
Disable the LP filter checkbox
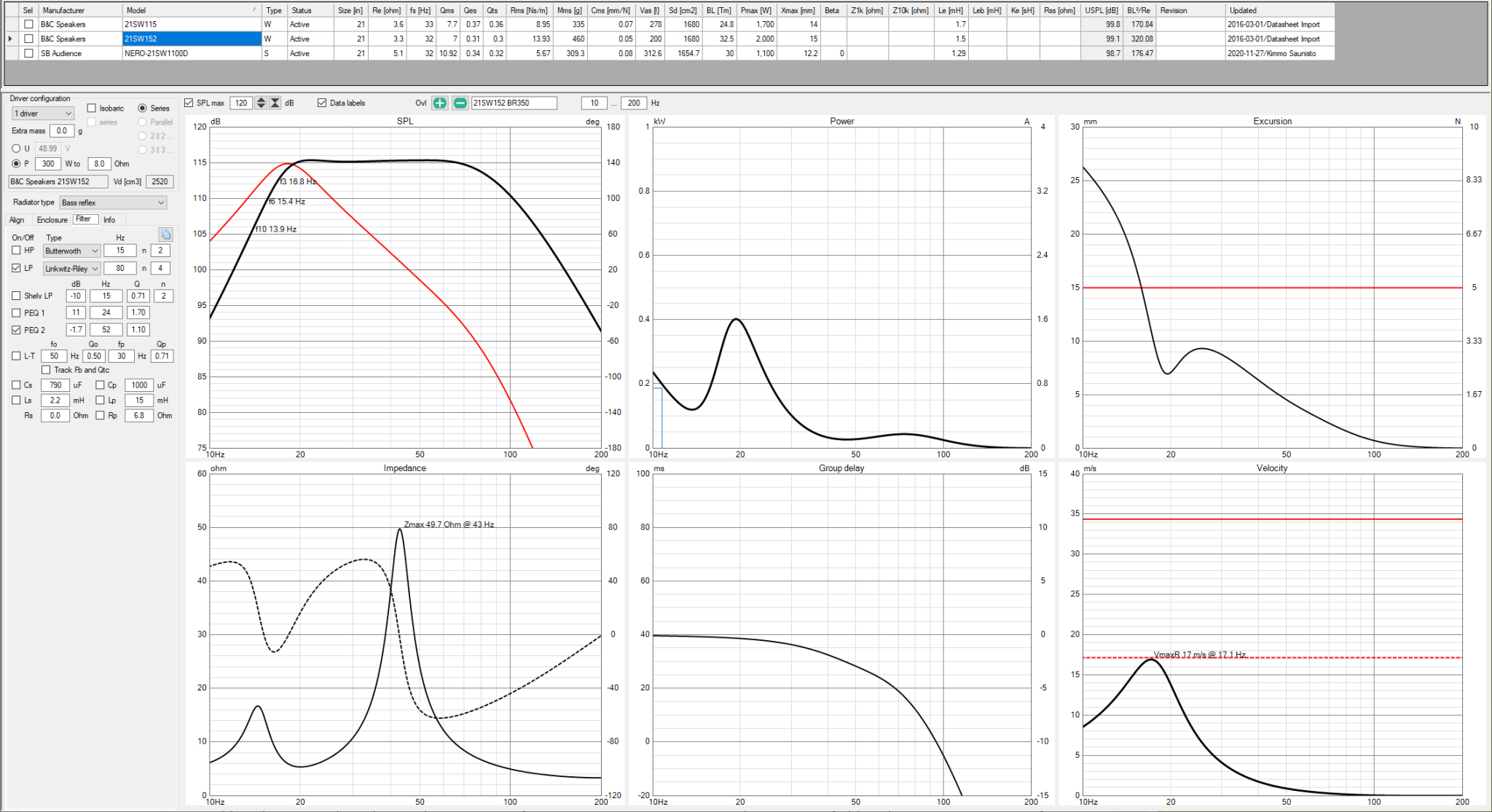[x=16, y=268]
